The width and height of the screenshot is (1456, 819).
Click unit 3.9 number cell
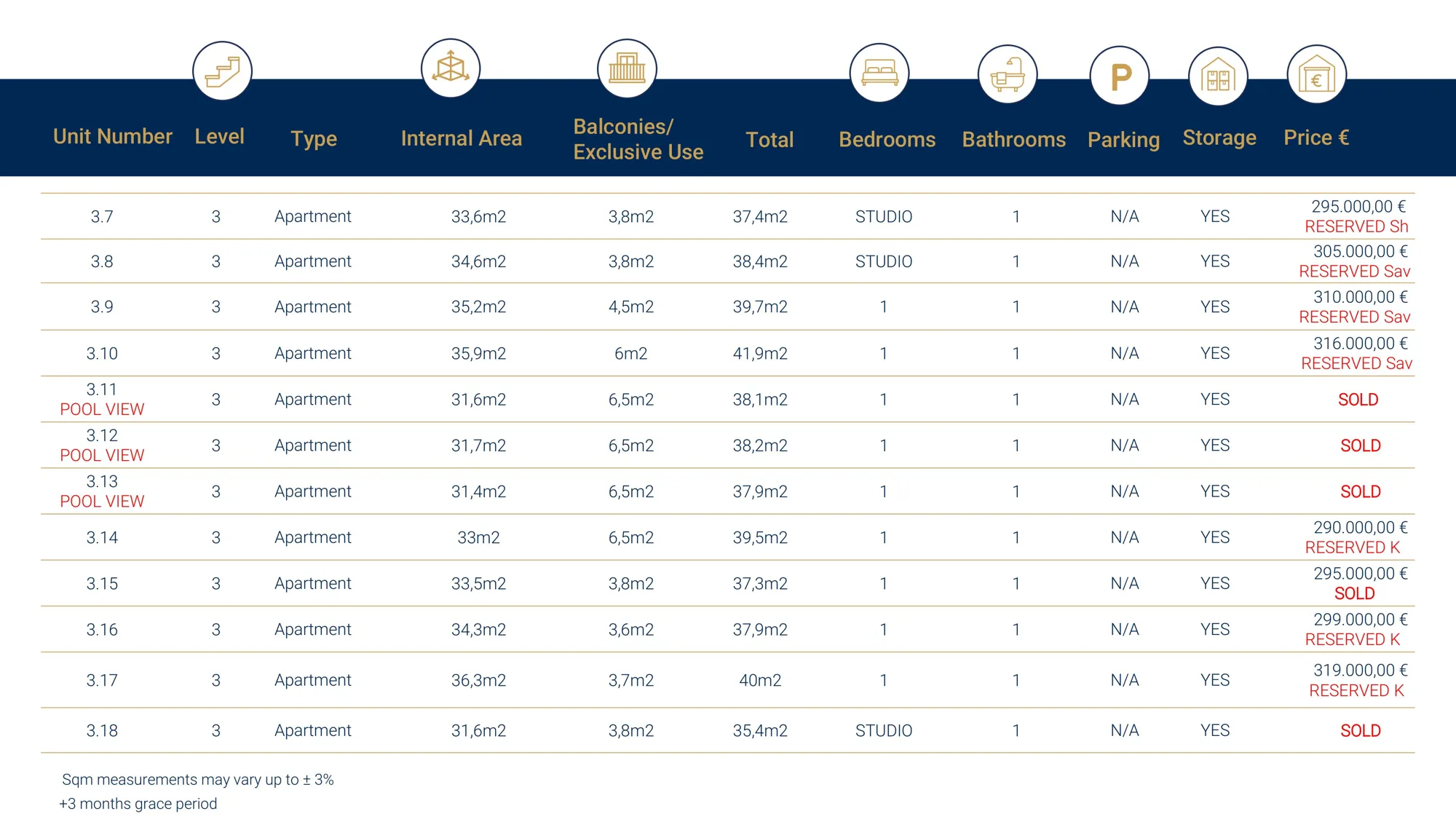pos(102,306)
